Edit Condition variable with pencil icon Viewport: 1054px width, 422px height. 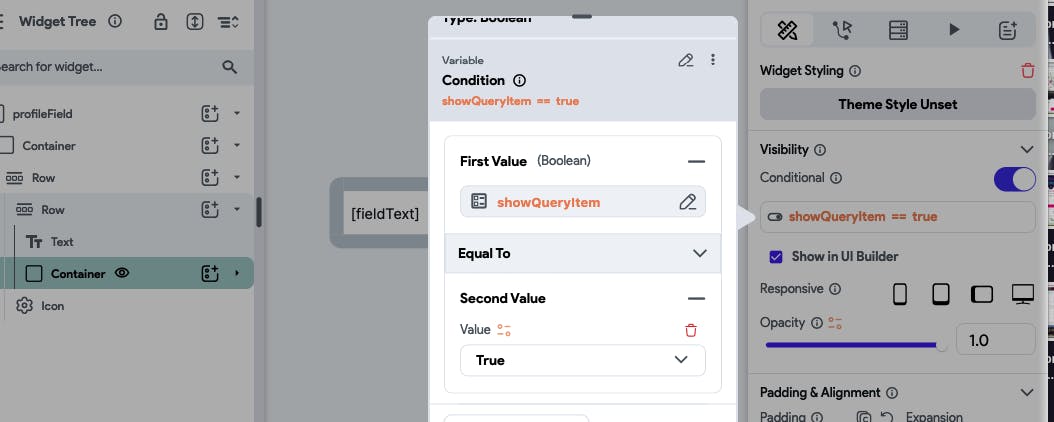686,60
